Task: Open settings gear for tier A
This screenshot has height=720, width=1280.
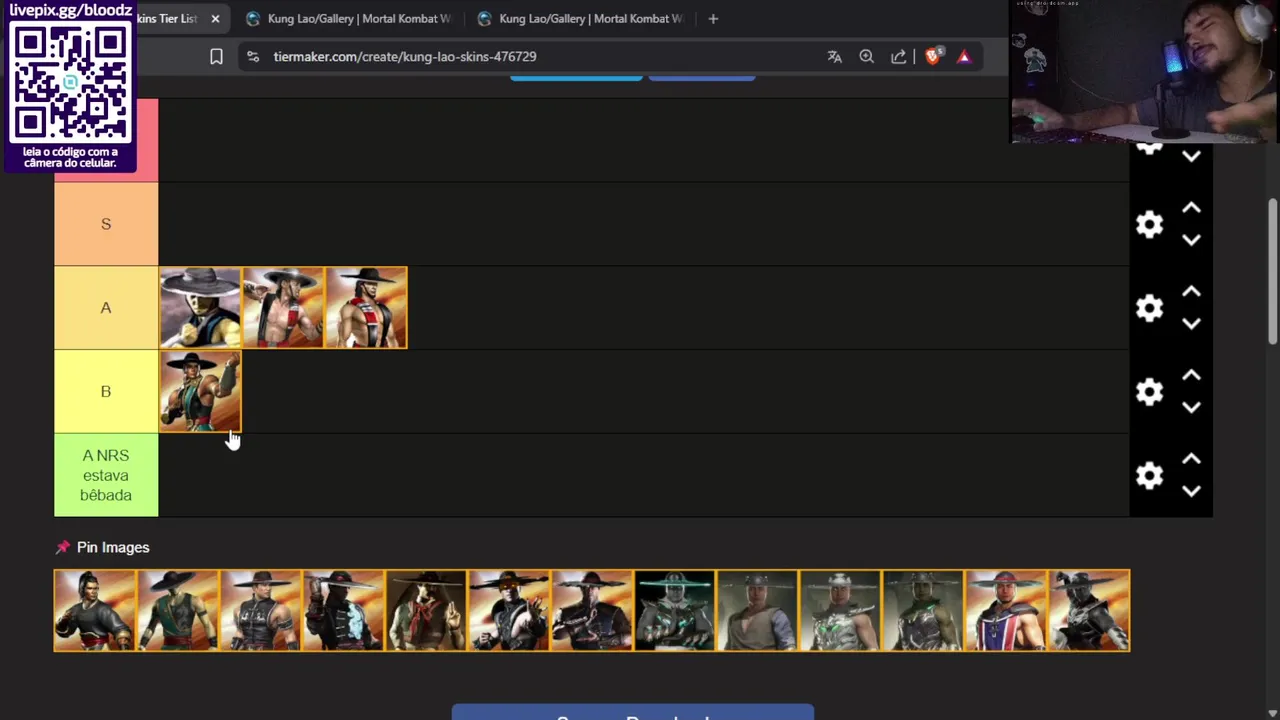Action: pos(1149,308)
